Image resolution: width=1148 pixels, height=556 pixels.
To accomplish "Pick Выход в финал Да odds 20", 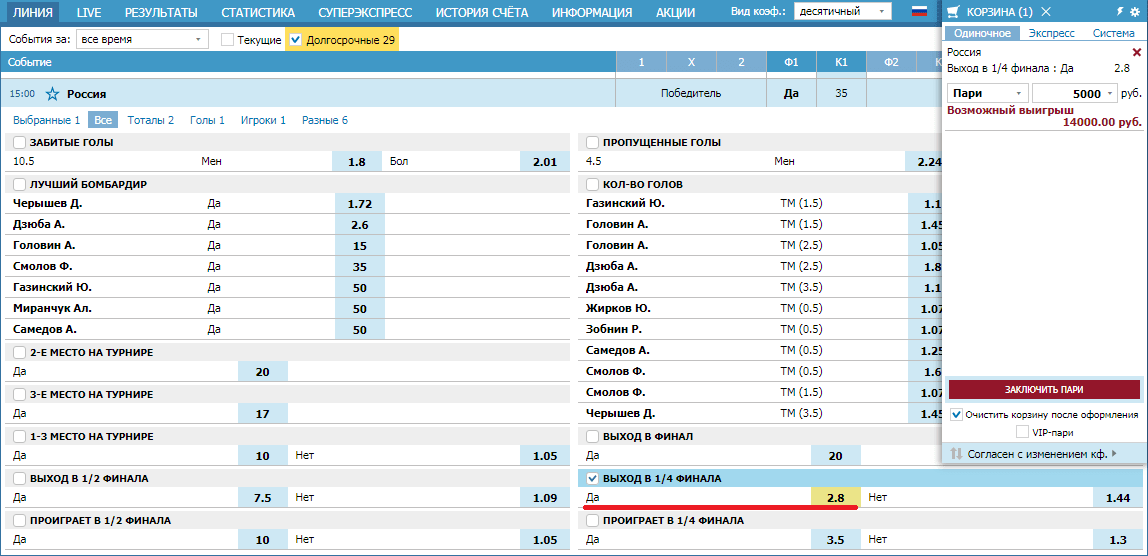I will pos(836,456).
